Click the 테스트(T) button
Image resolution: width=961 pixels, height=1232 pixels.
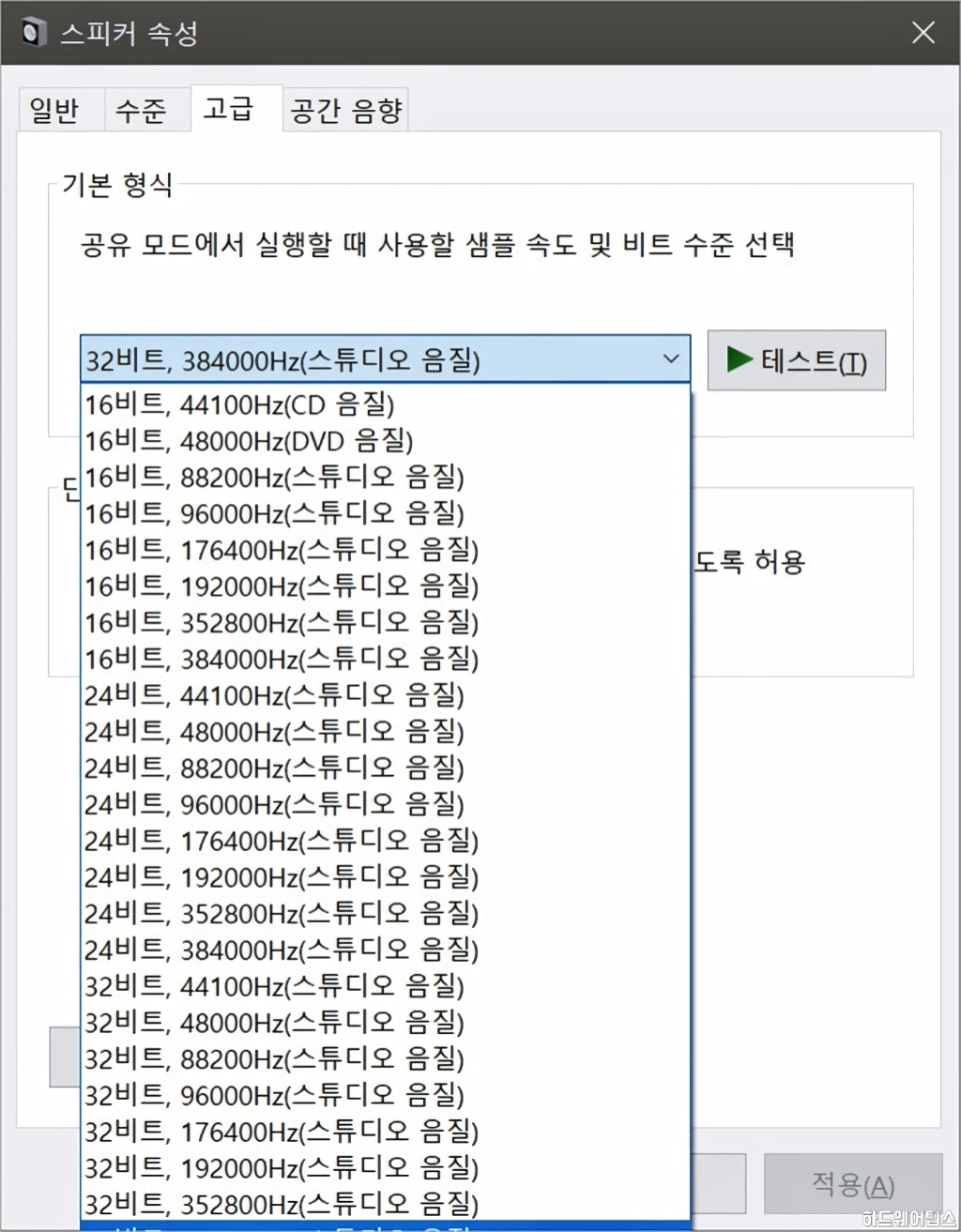click(796, 360)
